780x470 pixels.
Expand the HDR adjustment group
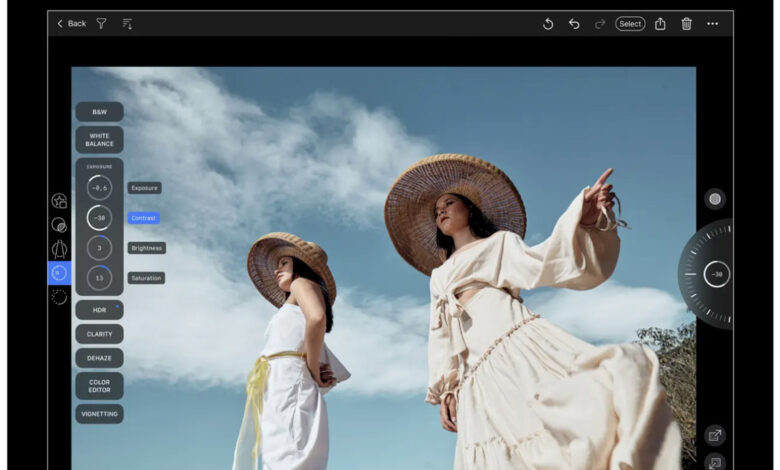point(99,310)
